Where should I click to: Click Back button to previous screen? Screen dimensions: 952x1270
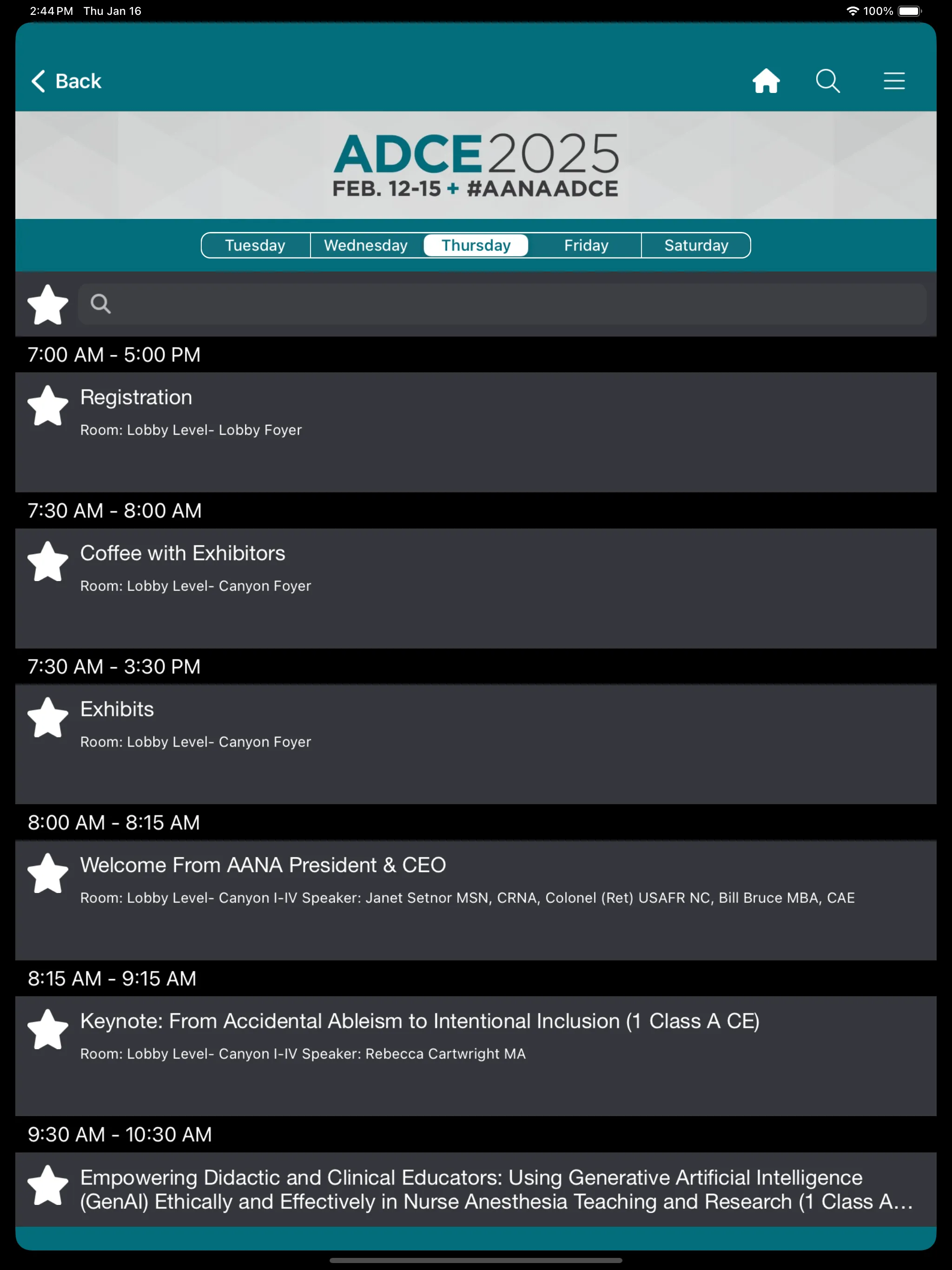click(x=65, y=82)
